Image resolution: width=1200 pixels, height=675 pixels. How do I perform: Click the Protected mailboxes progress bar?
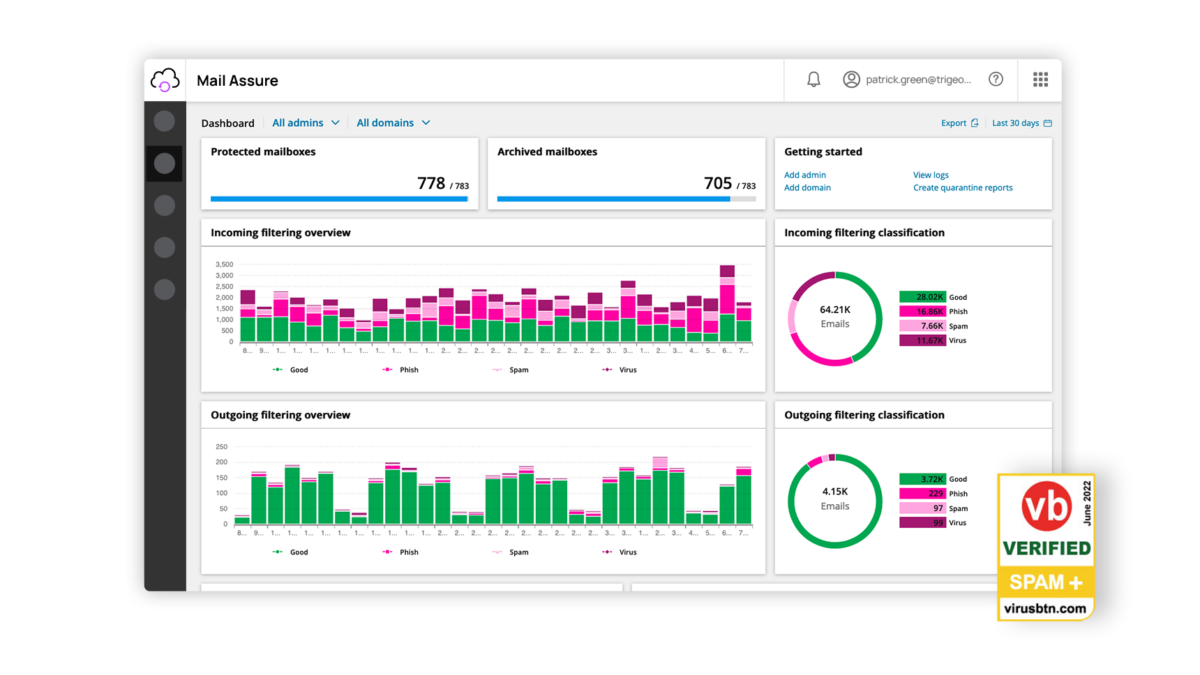[339, 199]
